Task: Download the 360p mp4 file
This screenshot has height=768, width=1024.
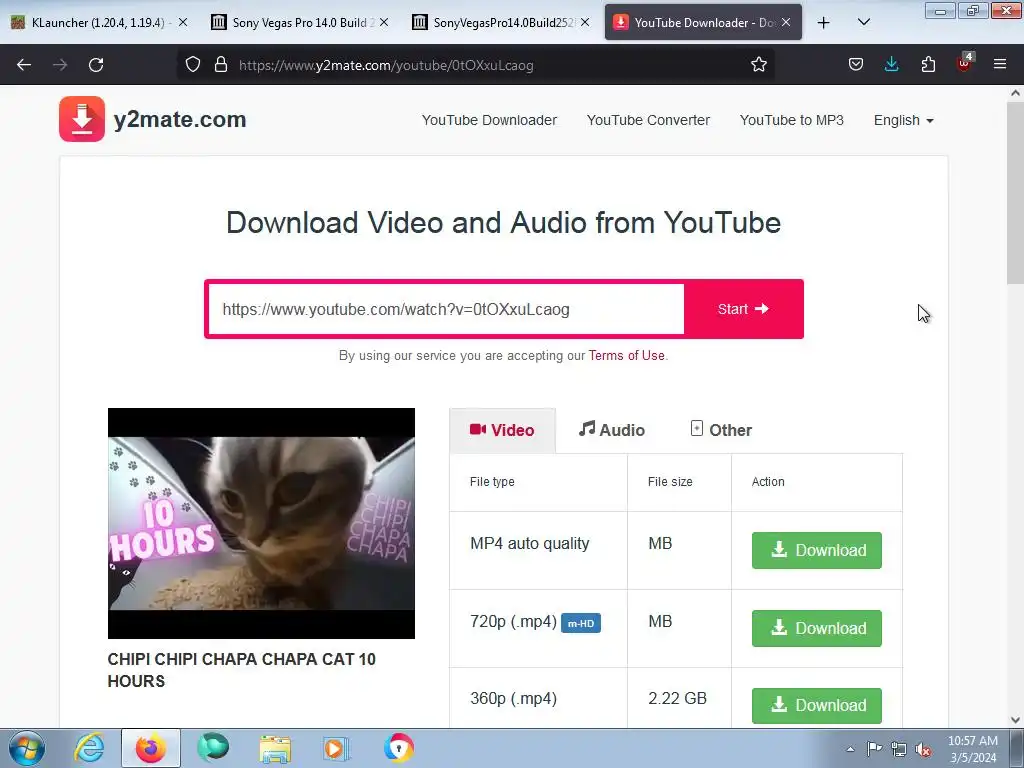Action: click(816, 705)
